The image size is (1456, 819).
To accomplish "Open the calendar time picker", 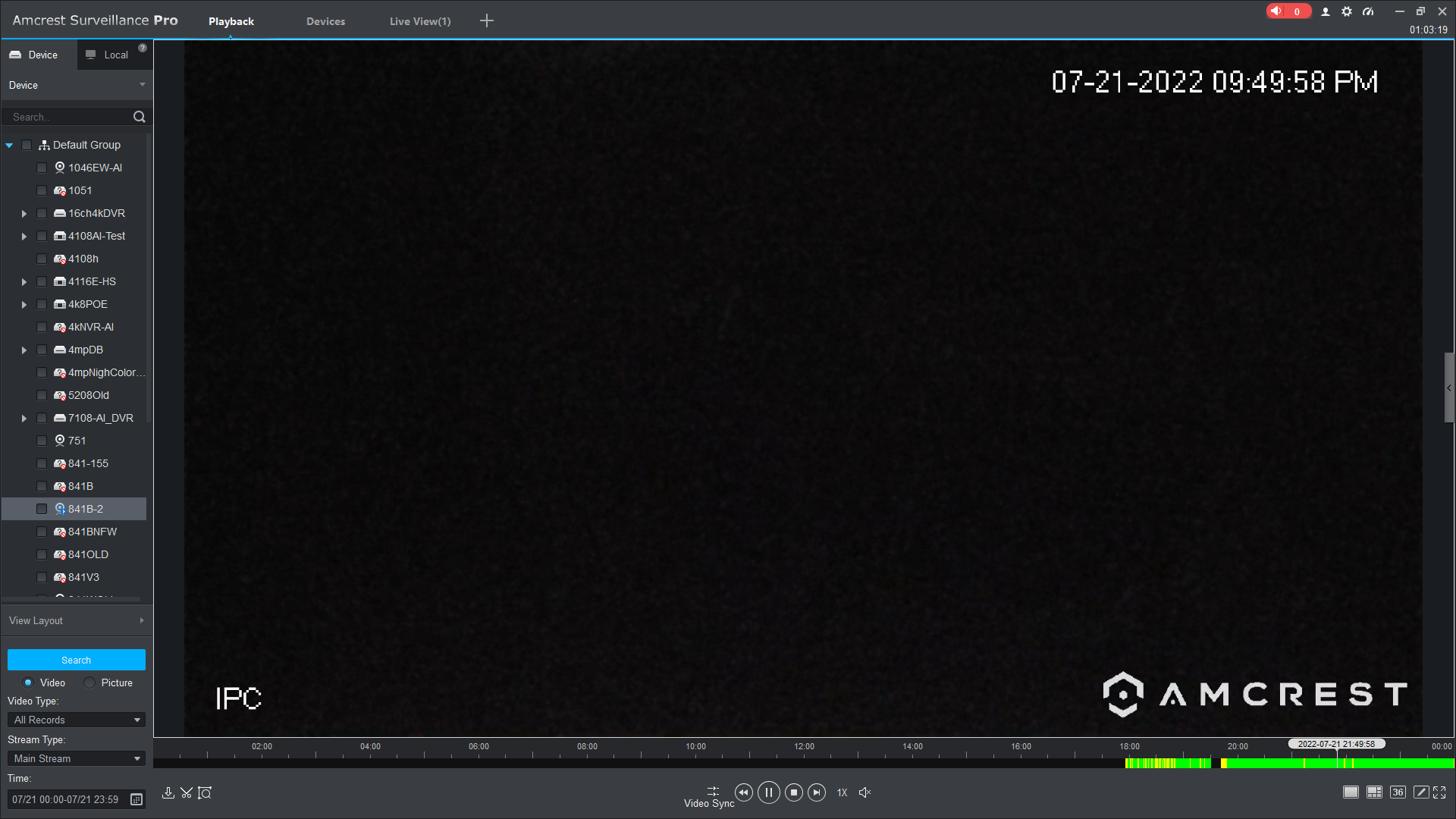I will [136, 799].
